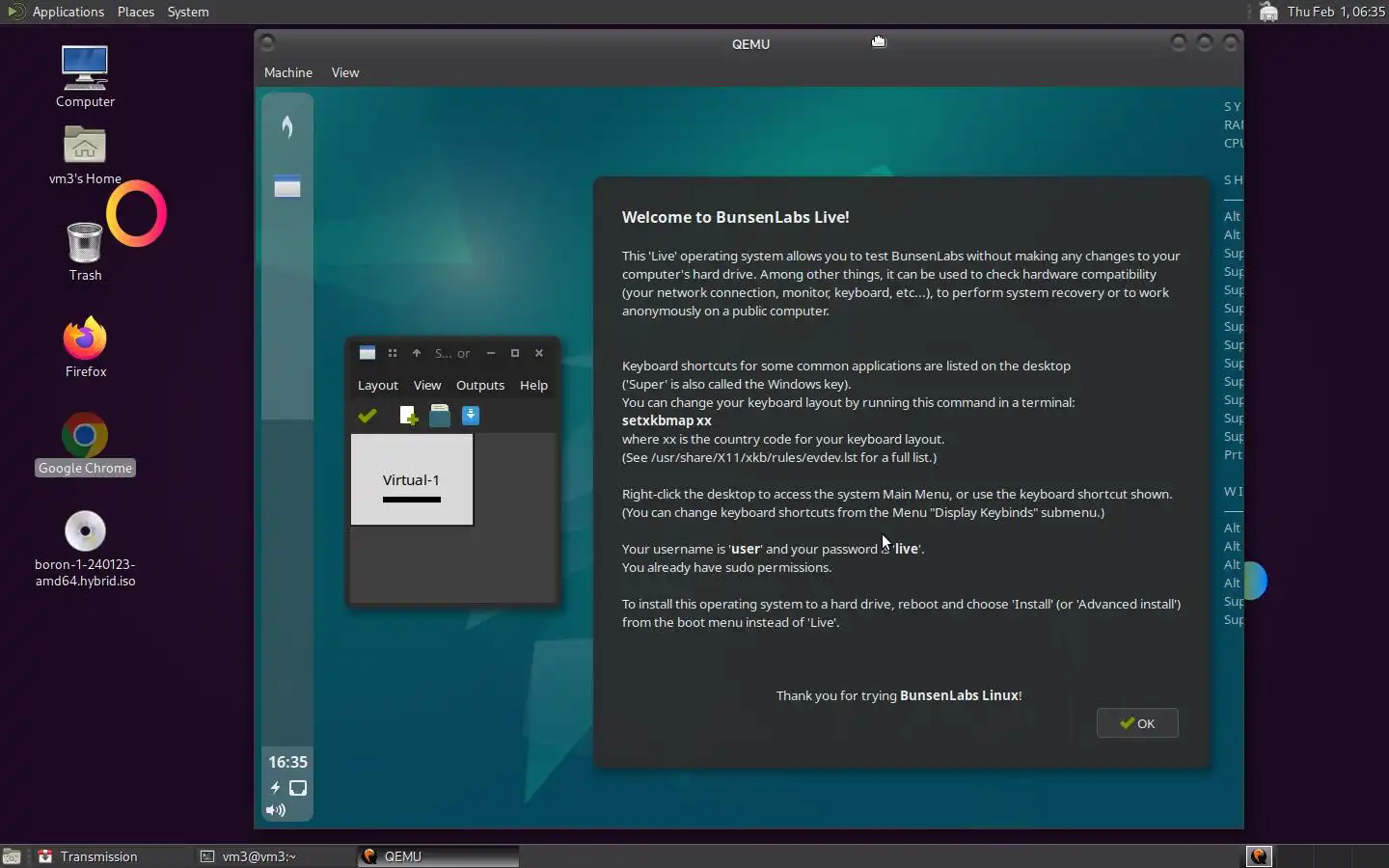Open a saved layout via folder icon

(x=440, y=416)
